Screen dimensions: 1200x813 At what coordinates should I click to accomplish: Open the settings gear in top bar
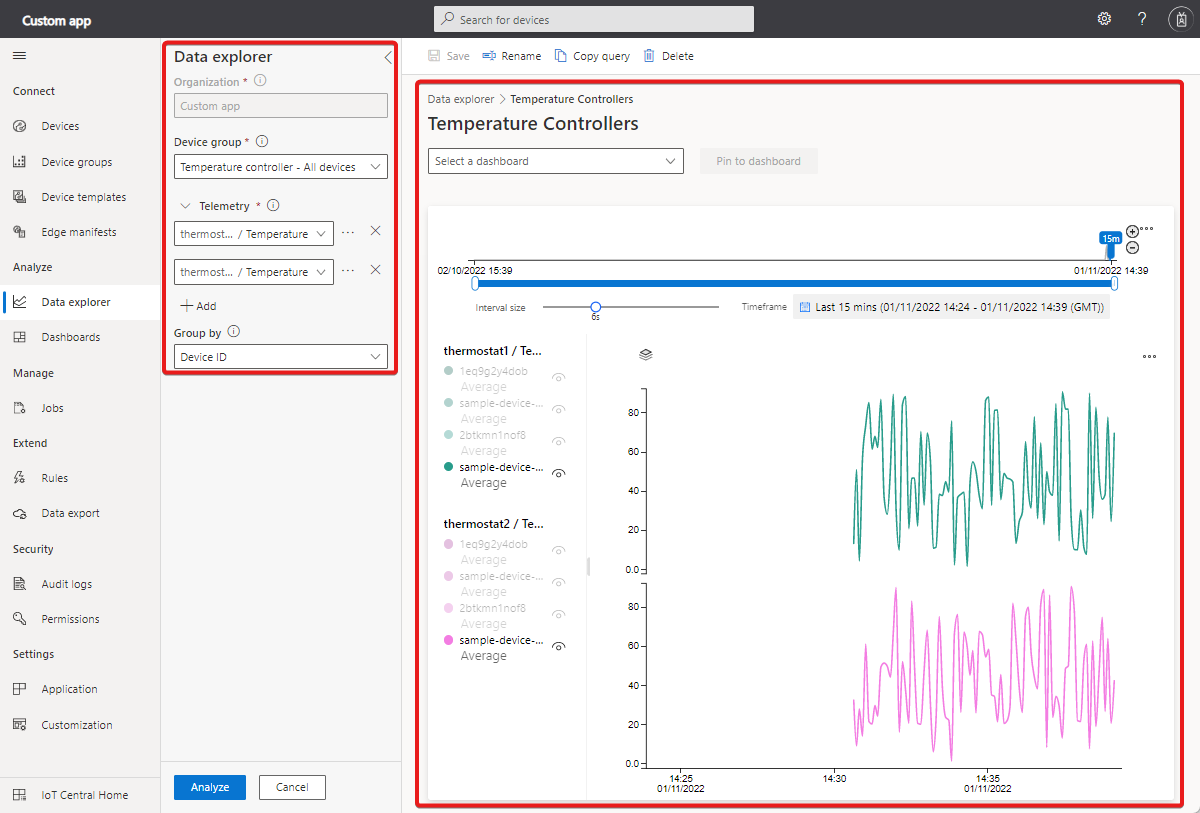1104,19
